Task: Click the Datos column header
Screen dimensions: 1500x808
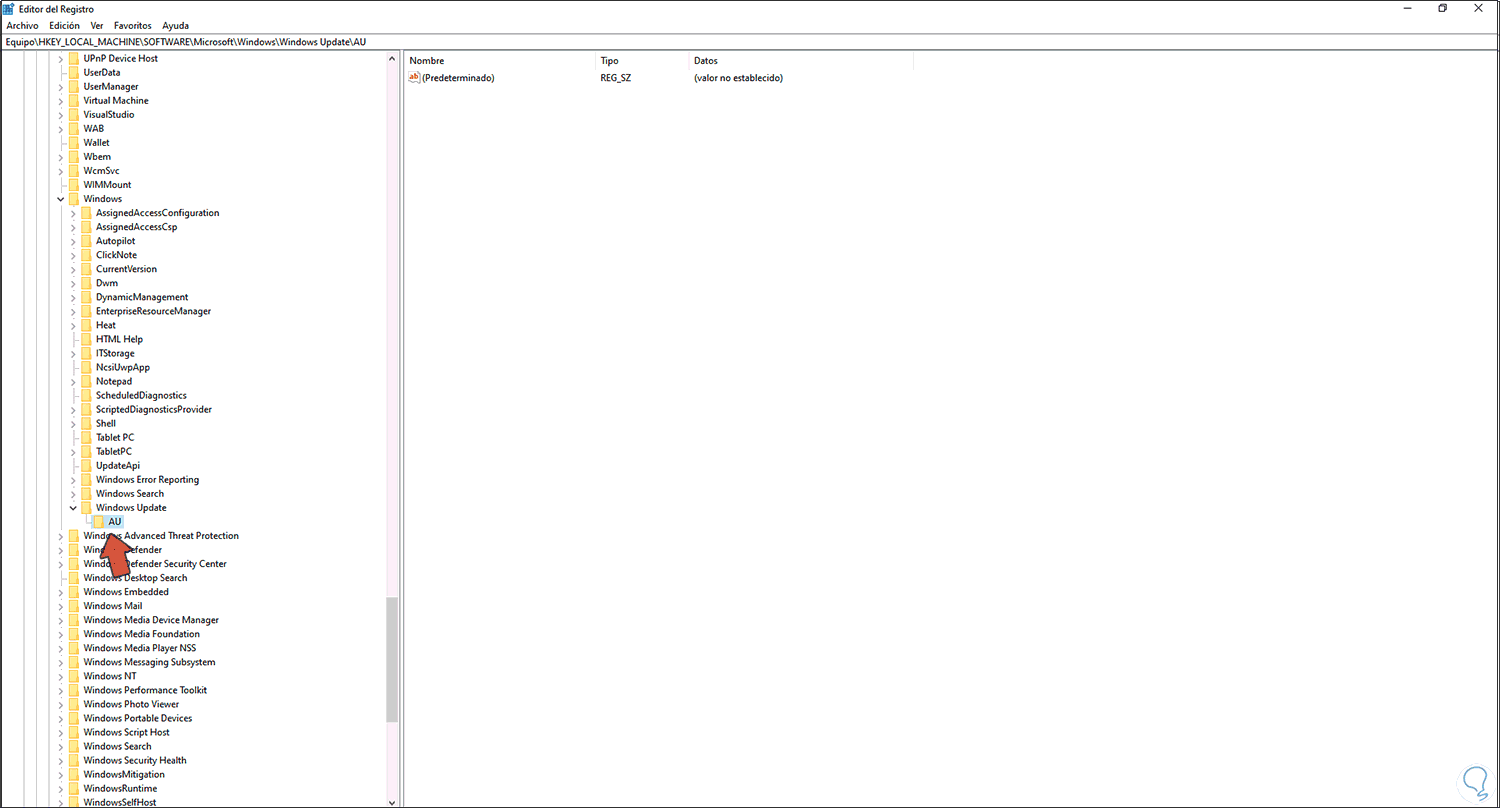Action: click(x=801, y=61)
